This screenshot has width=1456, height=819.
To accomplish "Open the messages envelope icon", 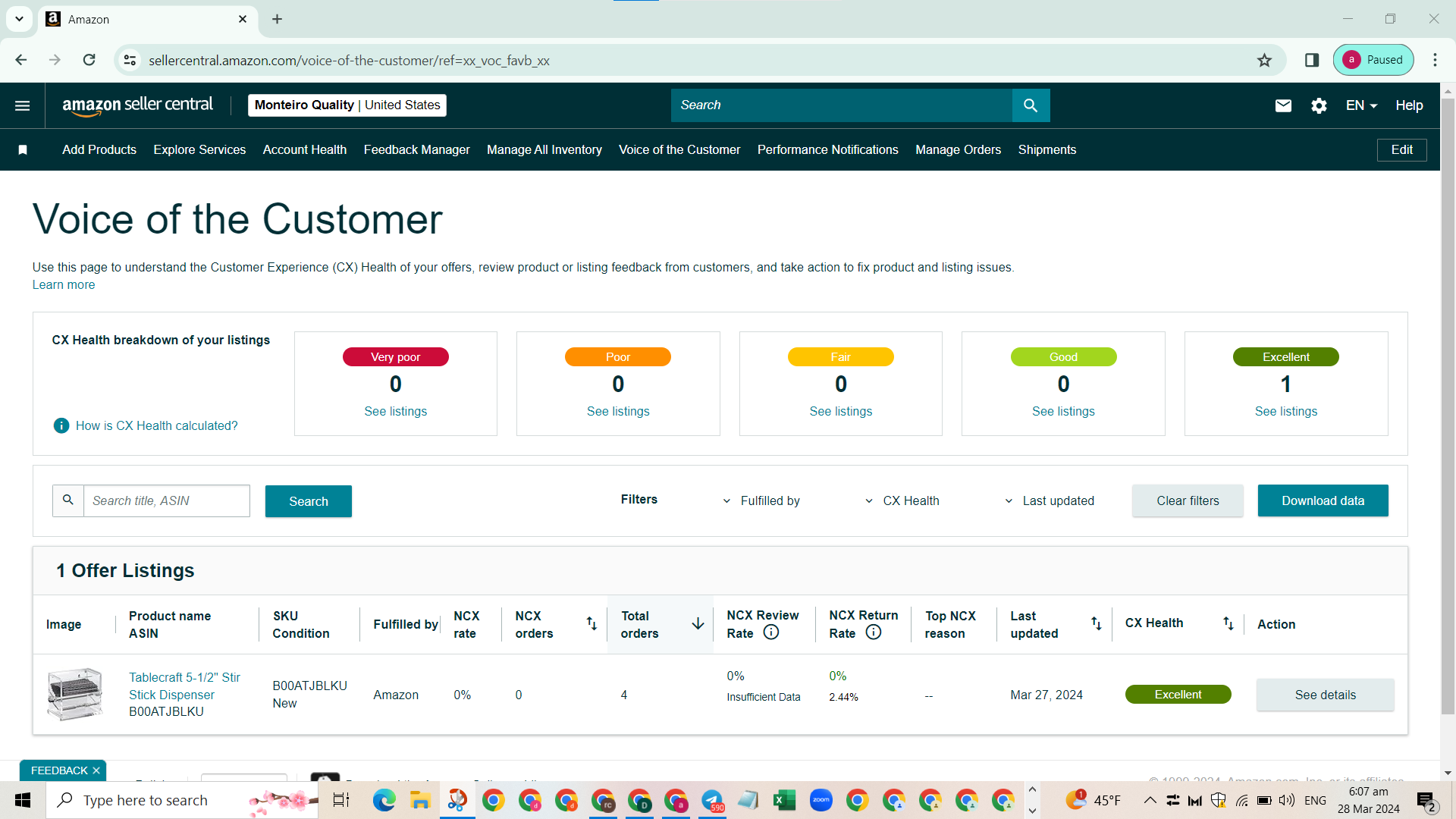I will pos(1283,105).
